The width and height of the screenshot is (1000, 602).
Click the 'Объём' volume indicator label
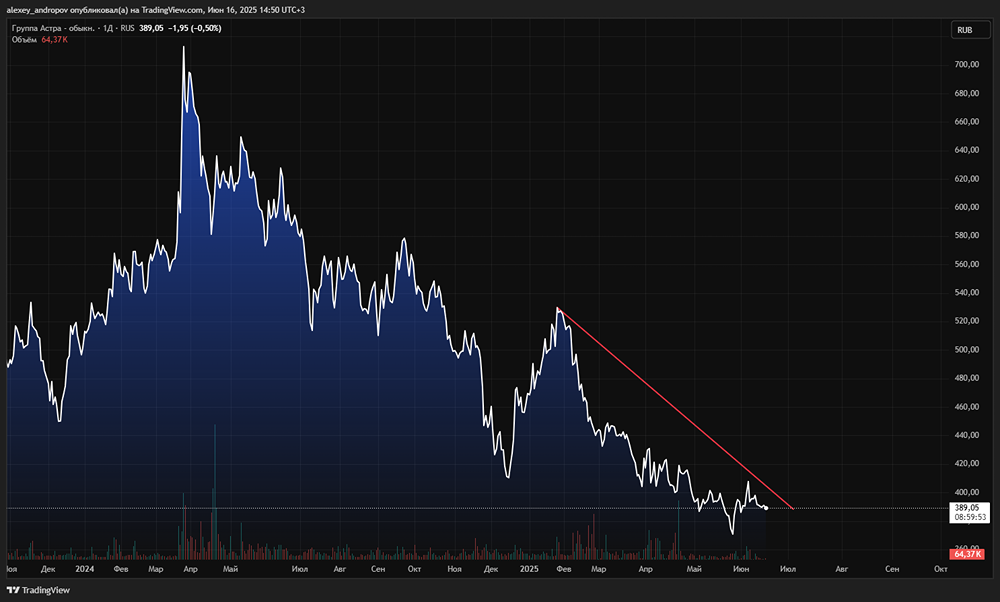click(24, 40)
